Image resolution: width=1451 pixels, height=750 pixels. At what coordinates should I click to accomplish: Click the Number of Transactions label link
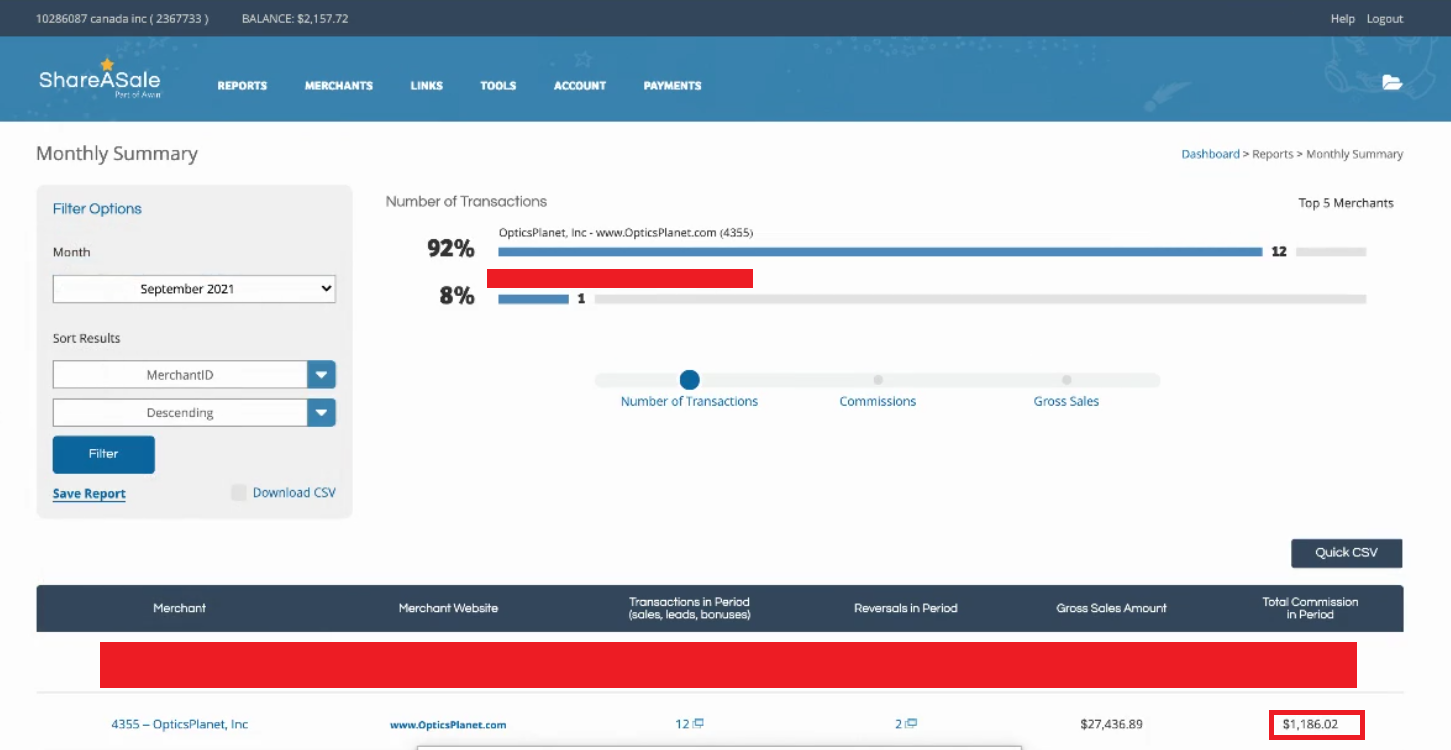click(689, 401)
